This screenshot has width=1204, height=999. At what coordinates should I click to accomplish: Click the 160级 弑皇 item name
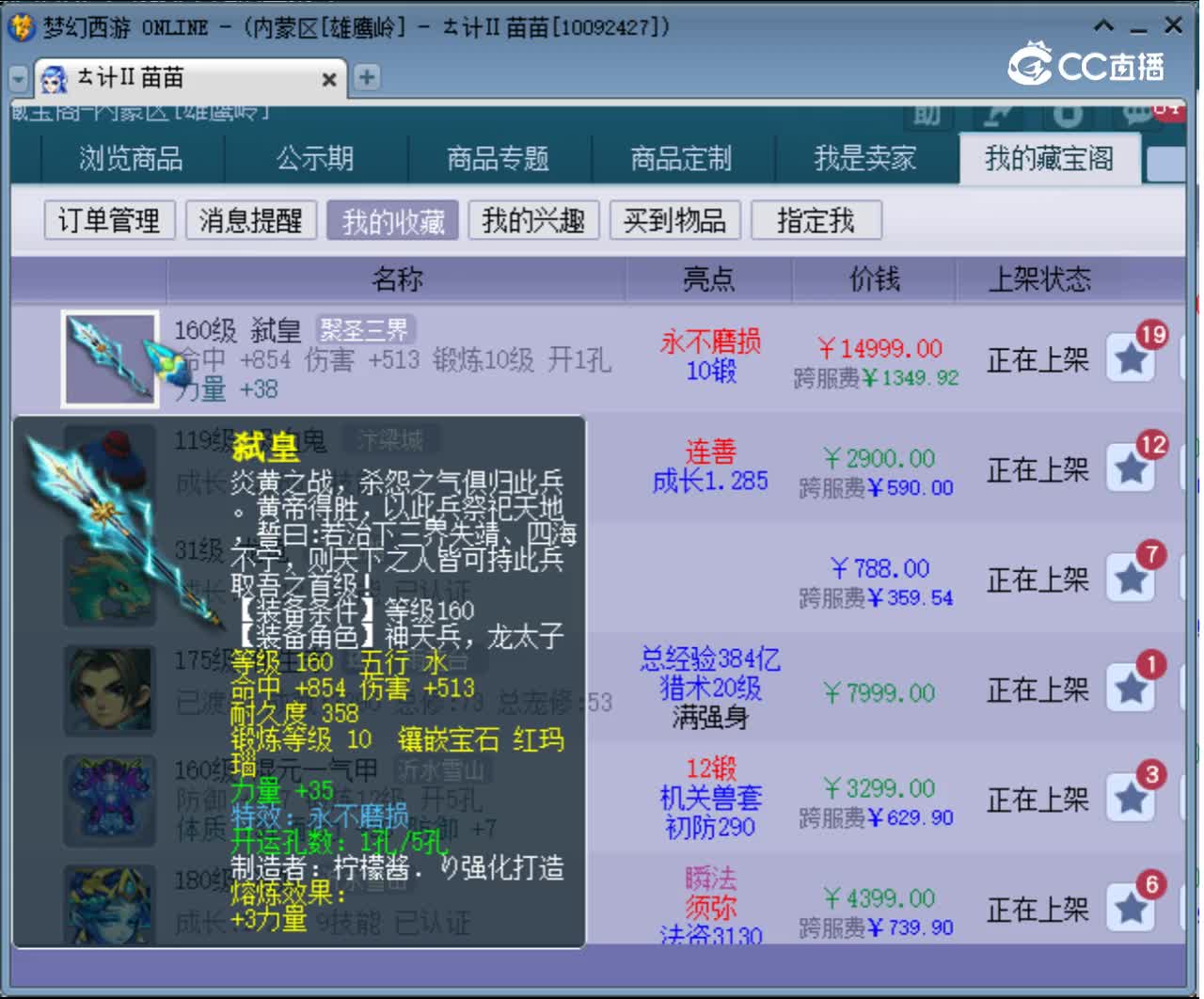[237, 330]
